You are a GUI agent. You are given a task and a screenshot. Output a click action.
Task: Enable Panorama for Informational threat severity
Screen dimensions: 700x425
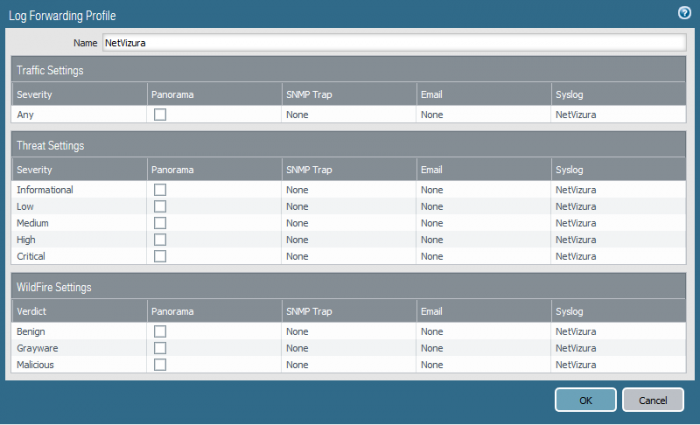[x=160, y=190]
